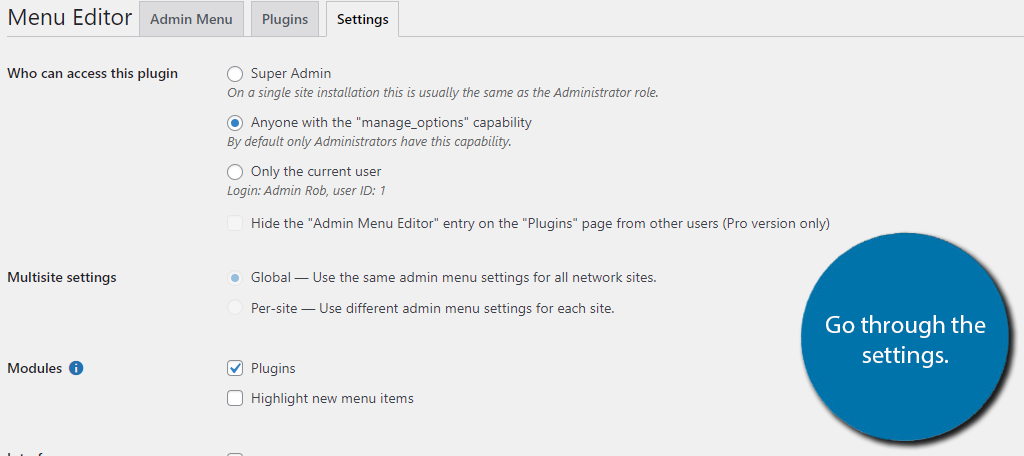Select the Super Admin radio option

coord(235,73)
